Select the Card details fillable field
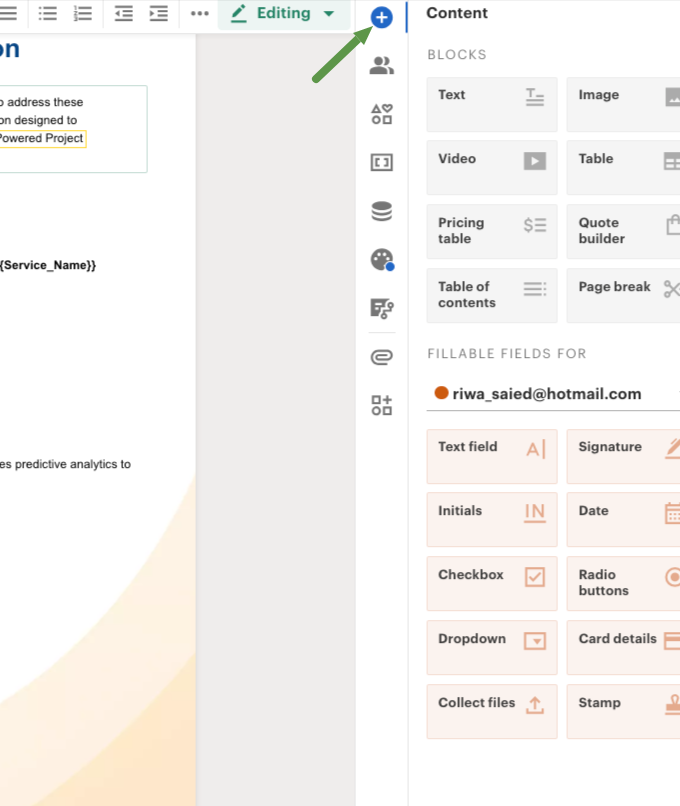680x806 pixels. [x=623, y=648]
